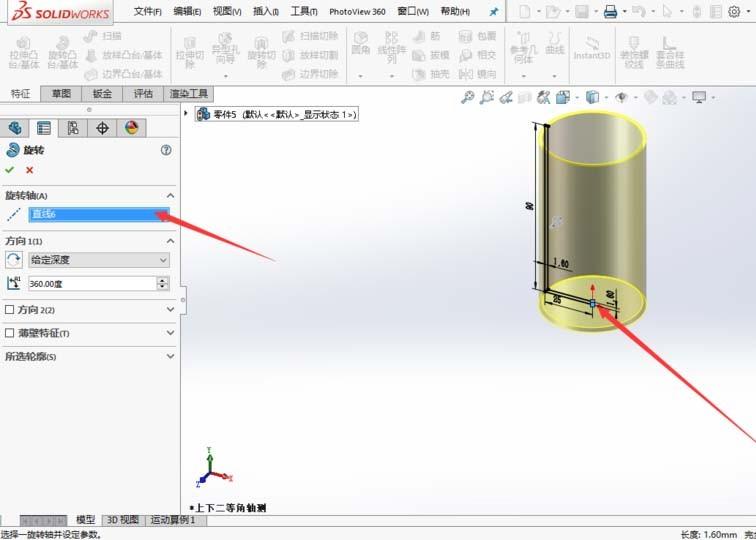Switch to the 特征 ribbon tab
This screenshot has height=540, width=756.
click(x=20, y=94)
